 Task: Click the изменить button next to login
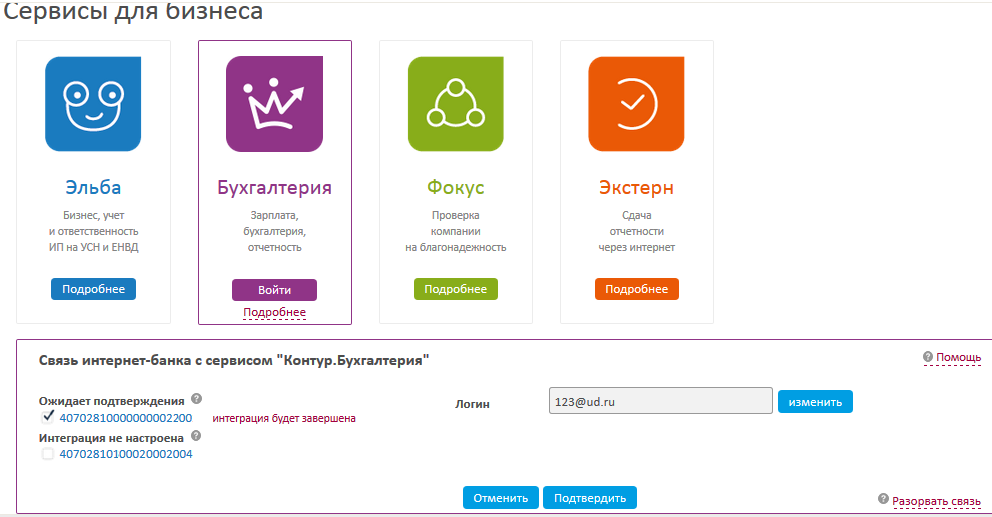[x=815, y=402]
